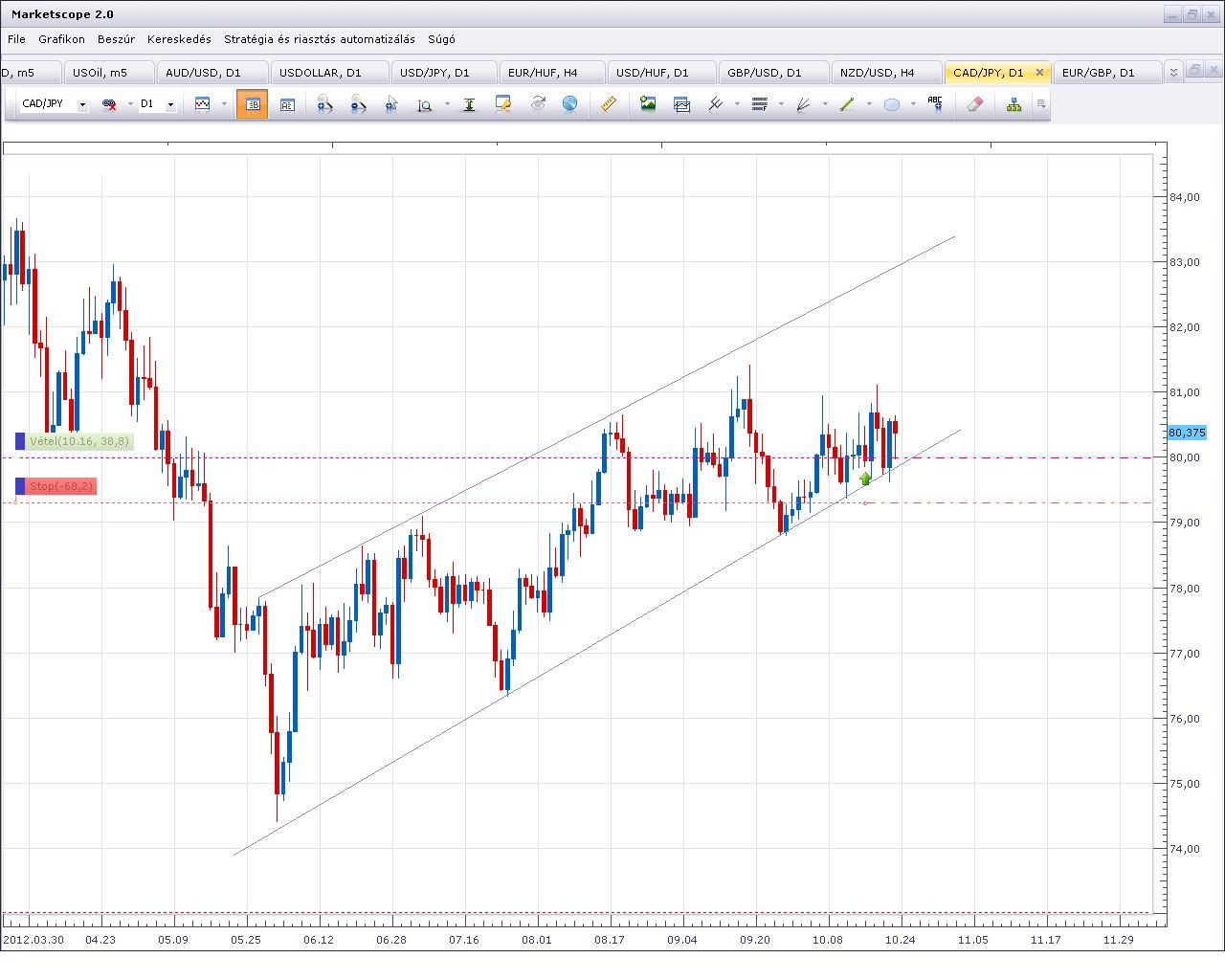
Task: Switch to the AUD/USD, D1 tab
Action: pos(212,73)
